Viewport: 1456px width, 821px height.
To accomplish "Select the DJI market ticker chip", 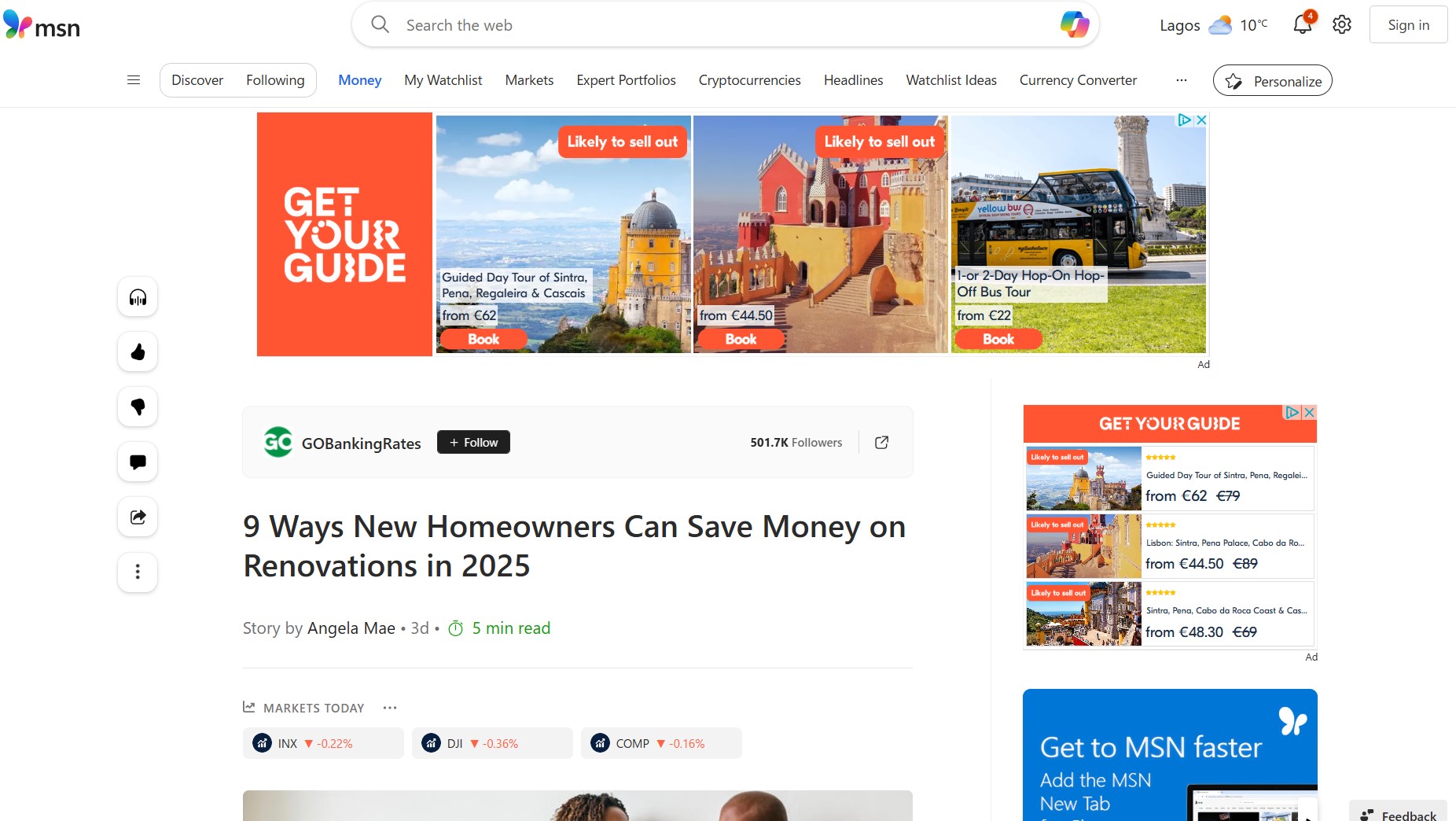I will click(492, 743).
